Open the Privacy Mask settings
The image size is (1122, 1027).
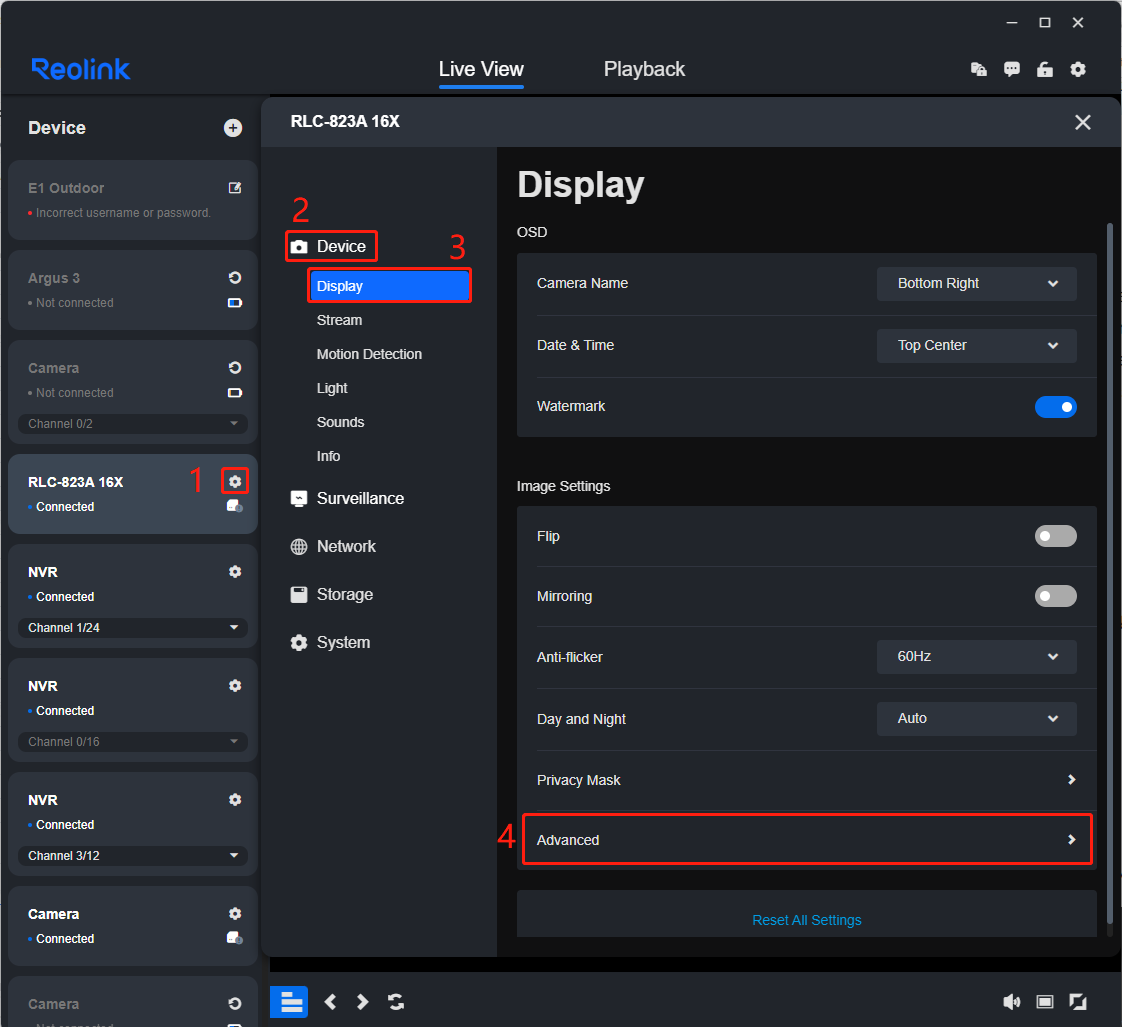click(806, 780)
